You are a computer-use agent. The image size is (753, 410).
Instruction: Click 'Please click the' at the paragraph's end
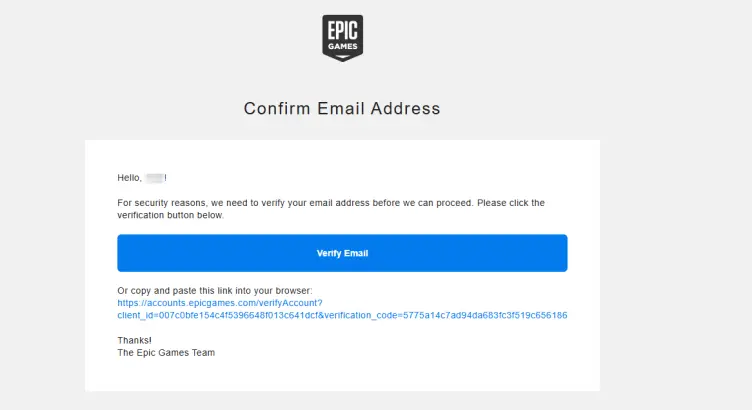(x=511, y=203)
